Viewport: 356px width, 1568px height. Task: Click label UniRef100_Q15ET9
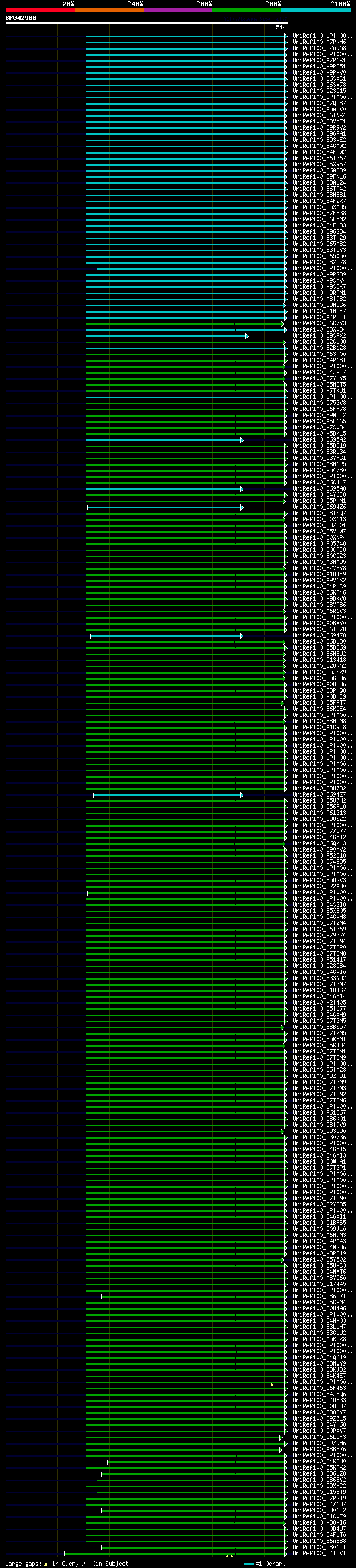[x=319, y=1492]
